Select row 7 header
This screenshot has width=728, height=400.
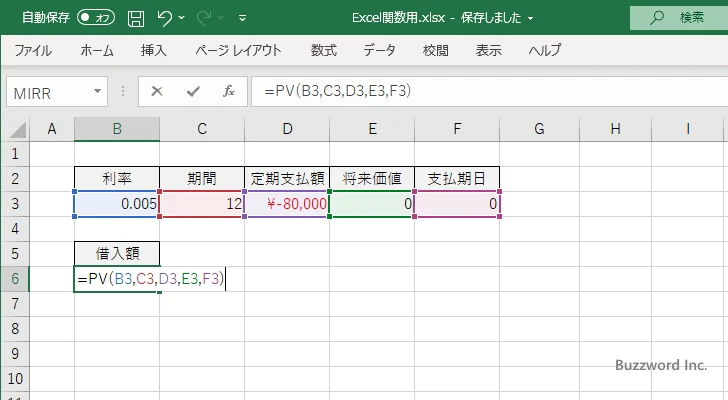click(x=15, y=304)
